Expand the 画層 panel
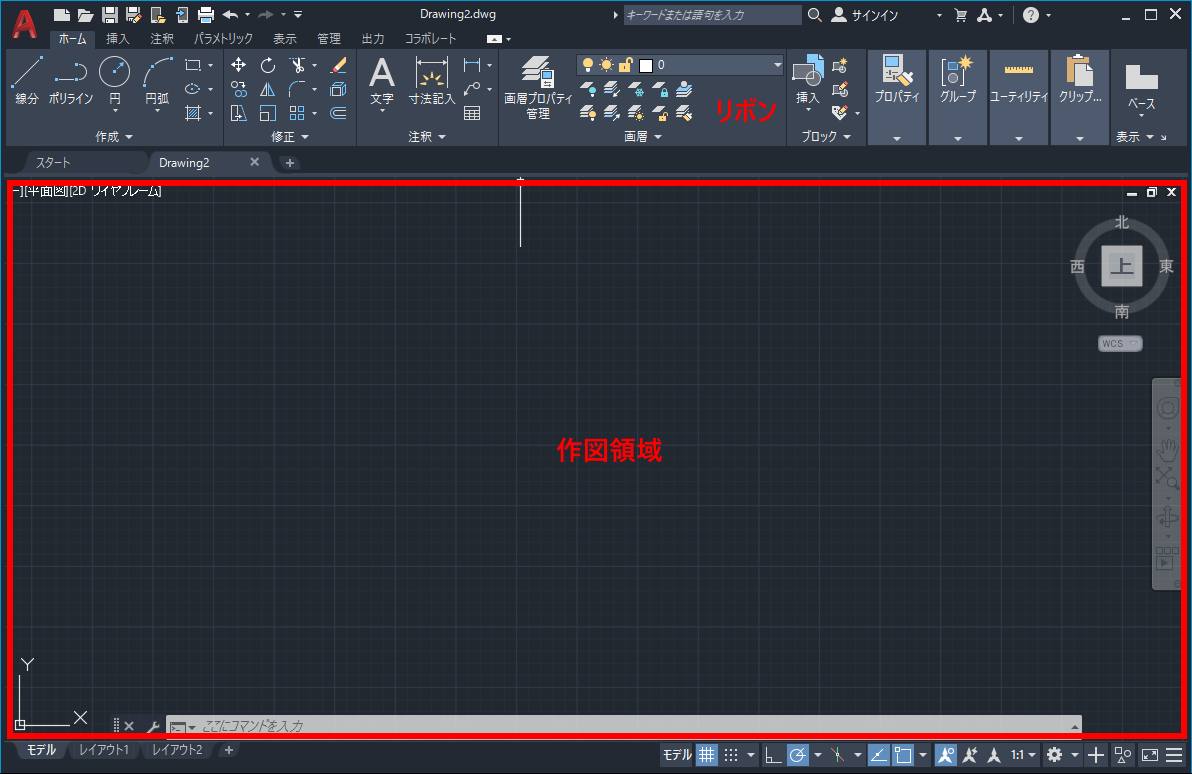This screenshot has height=774, width=1192. click(x=642, y=137)
